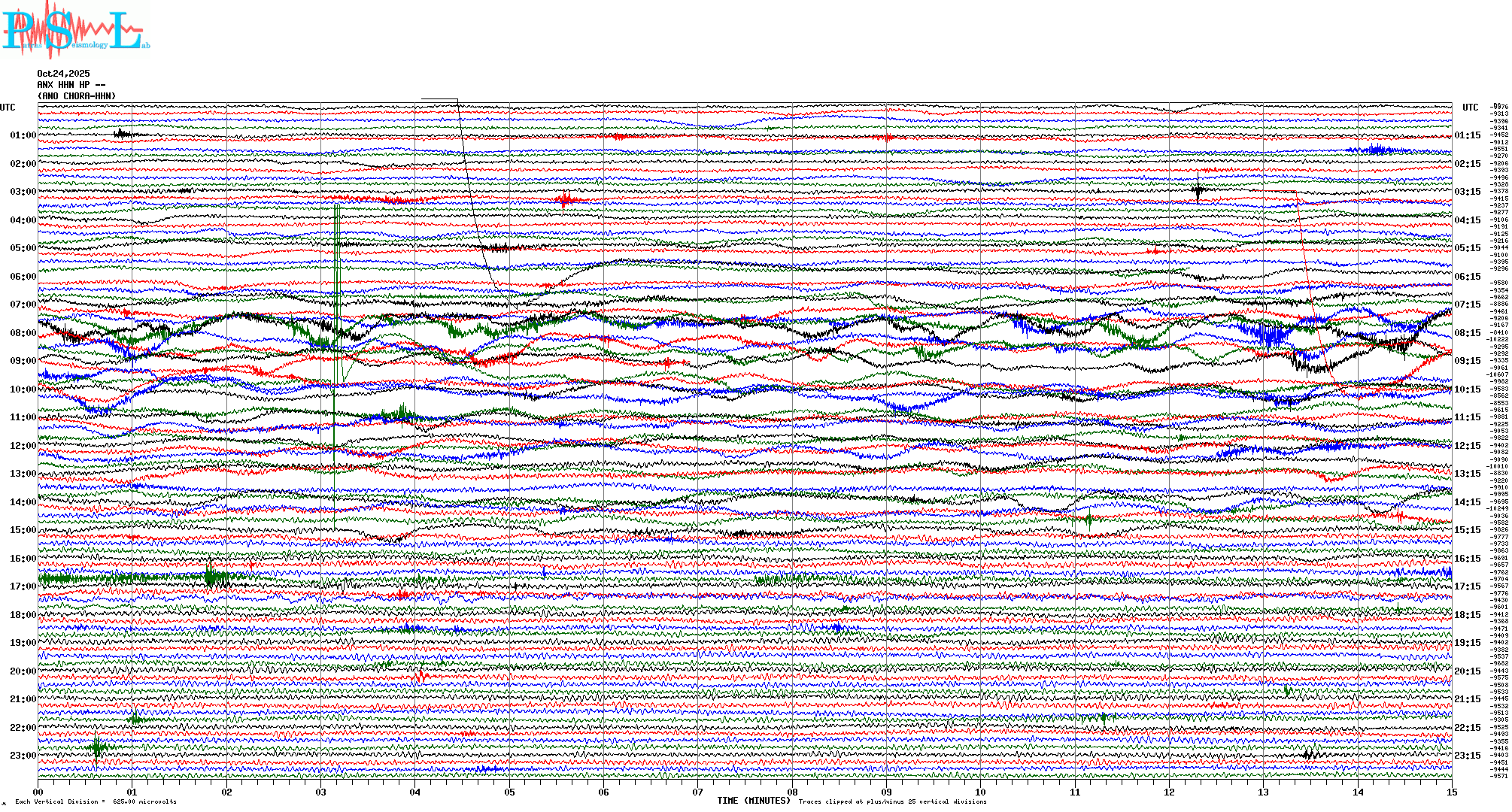Click the left UTC axis label
Screen dimensions: 1512x812
tap(8, 108)
